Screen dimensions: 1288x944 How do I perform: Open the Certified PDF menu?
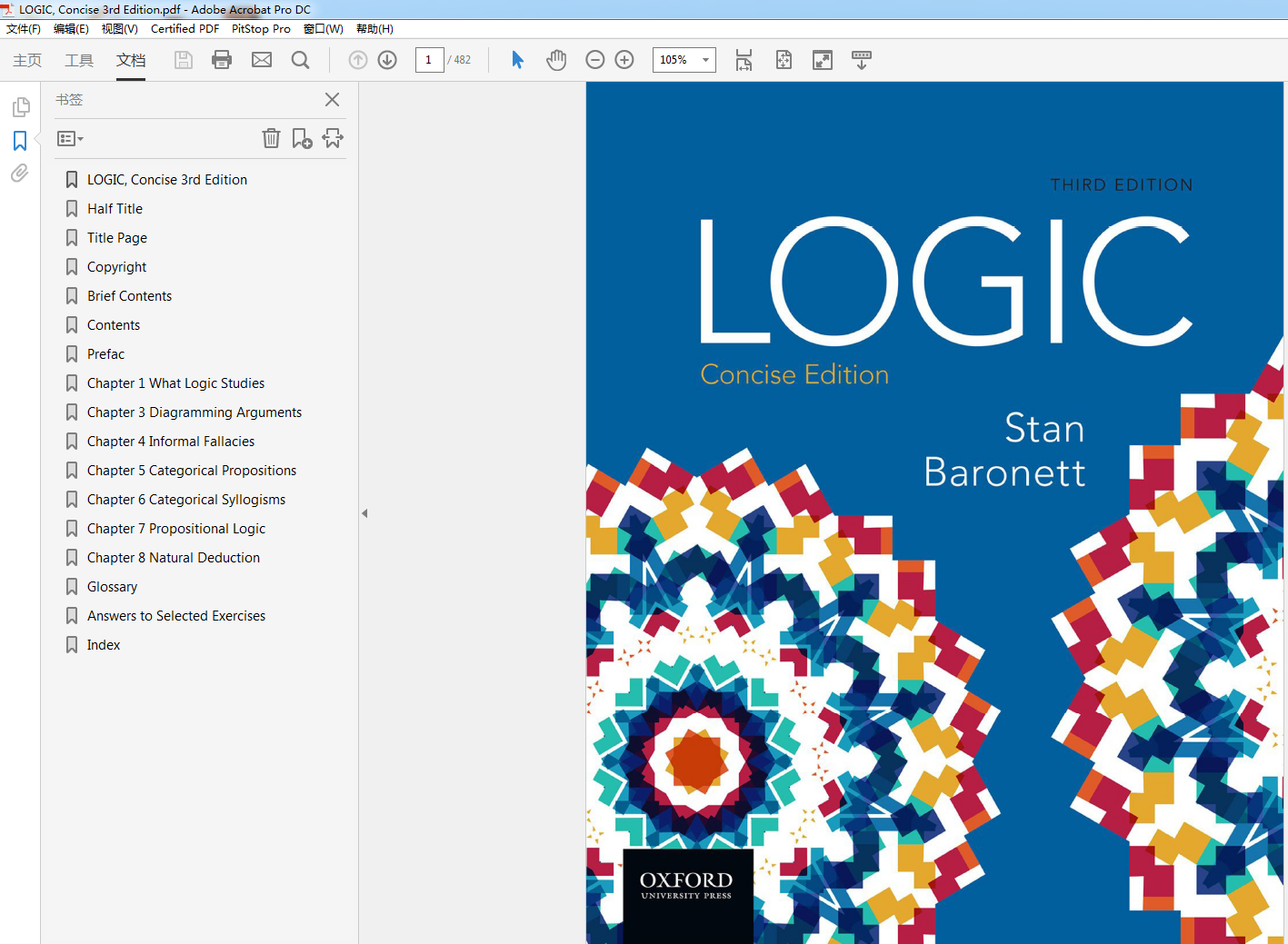pos(185,29)
